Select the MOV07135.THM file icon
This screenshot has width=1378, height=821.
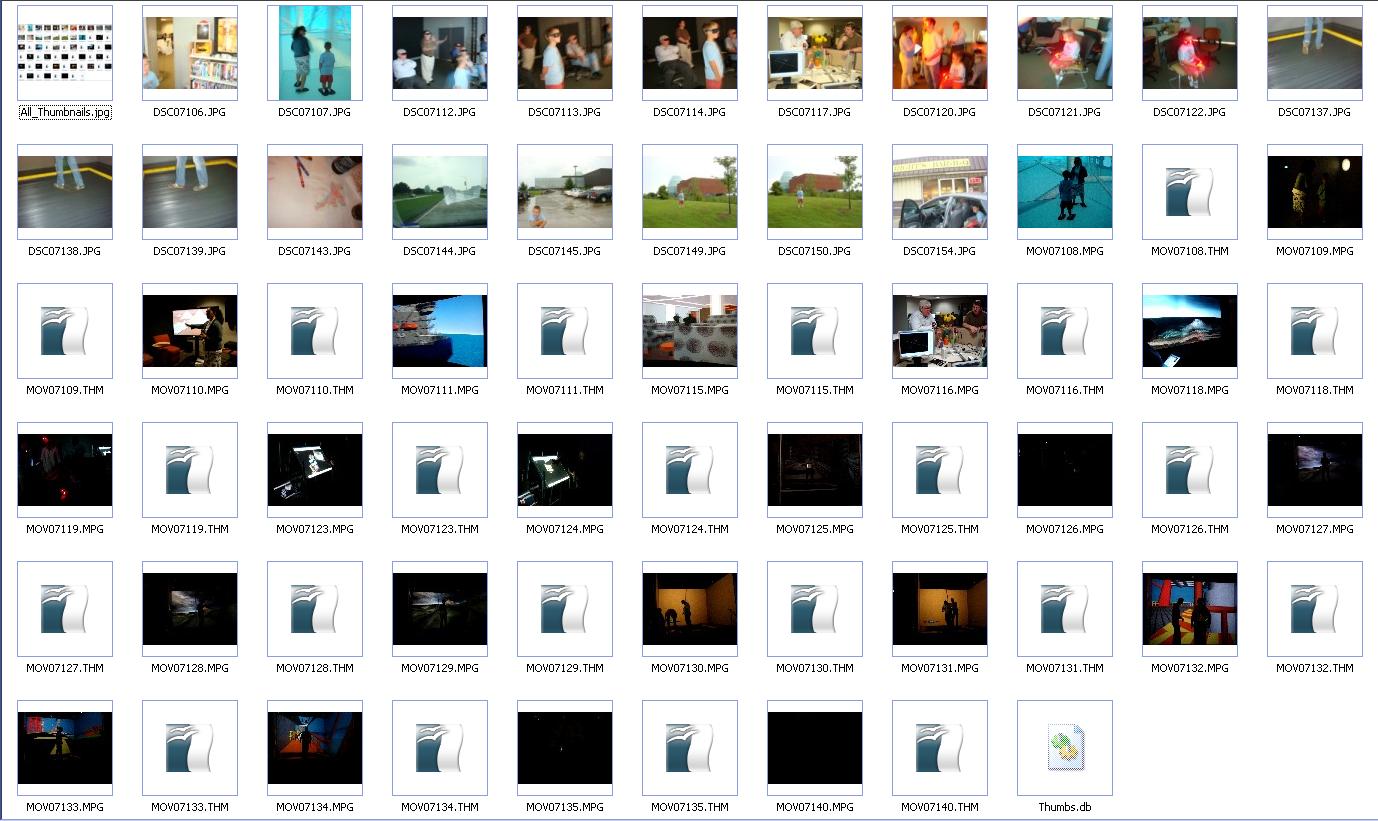point(690,748)
